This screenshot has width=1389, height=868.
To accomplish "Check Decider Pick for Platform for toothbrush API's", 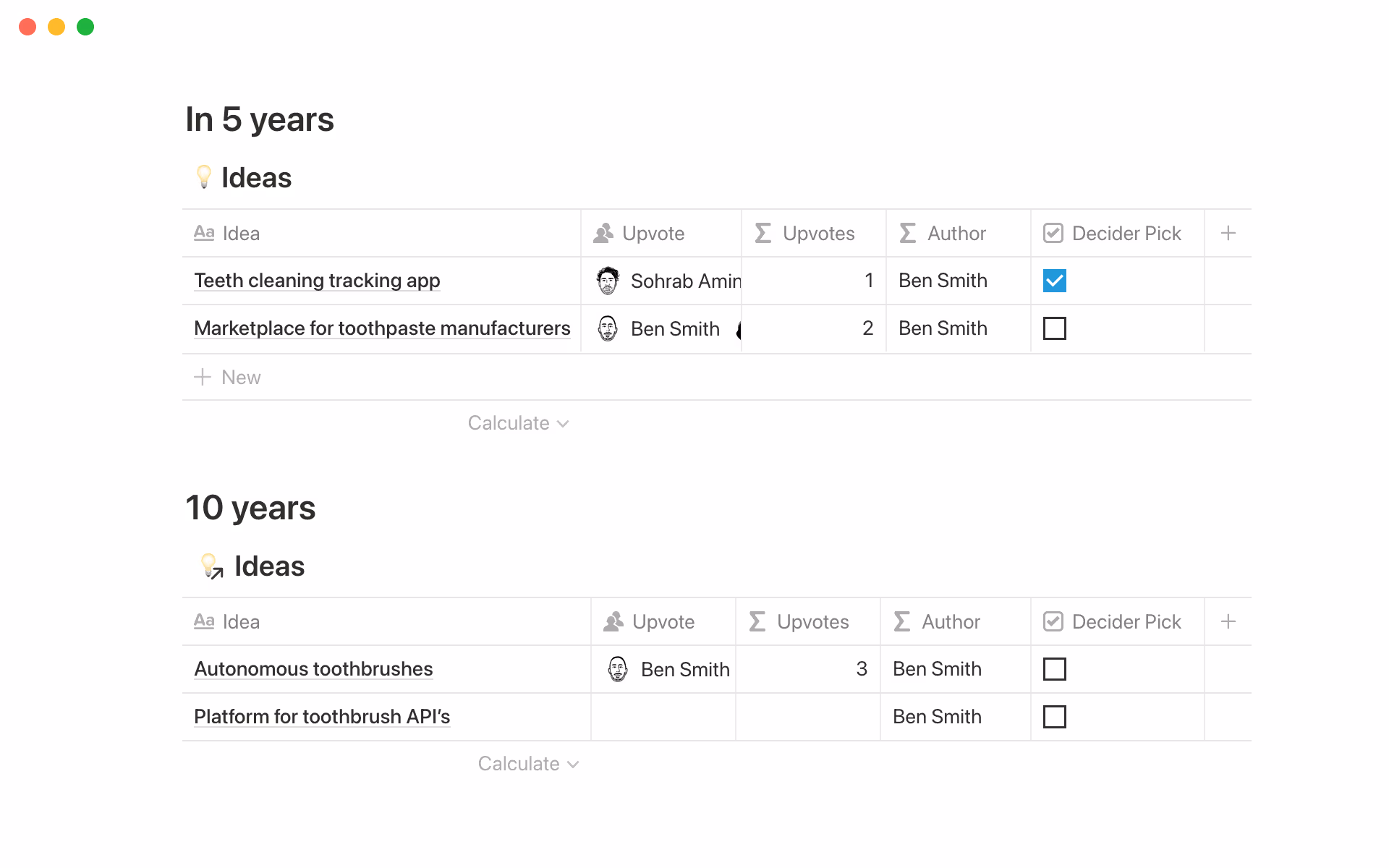I will [1054, 717].
